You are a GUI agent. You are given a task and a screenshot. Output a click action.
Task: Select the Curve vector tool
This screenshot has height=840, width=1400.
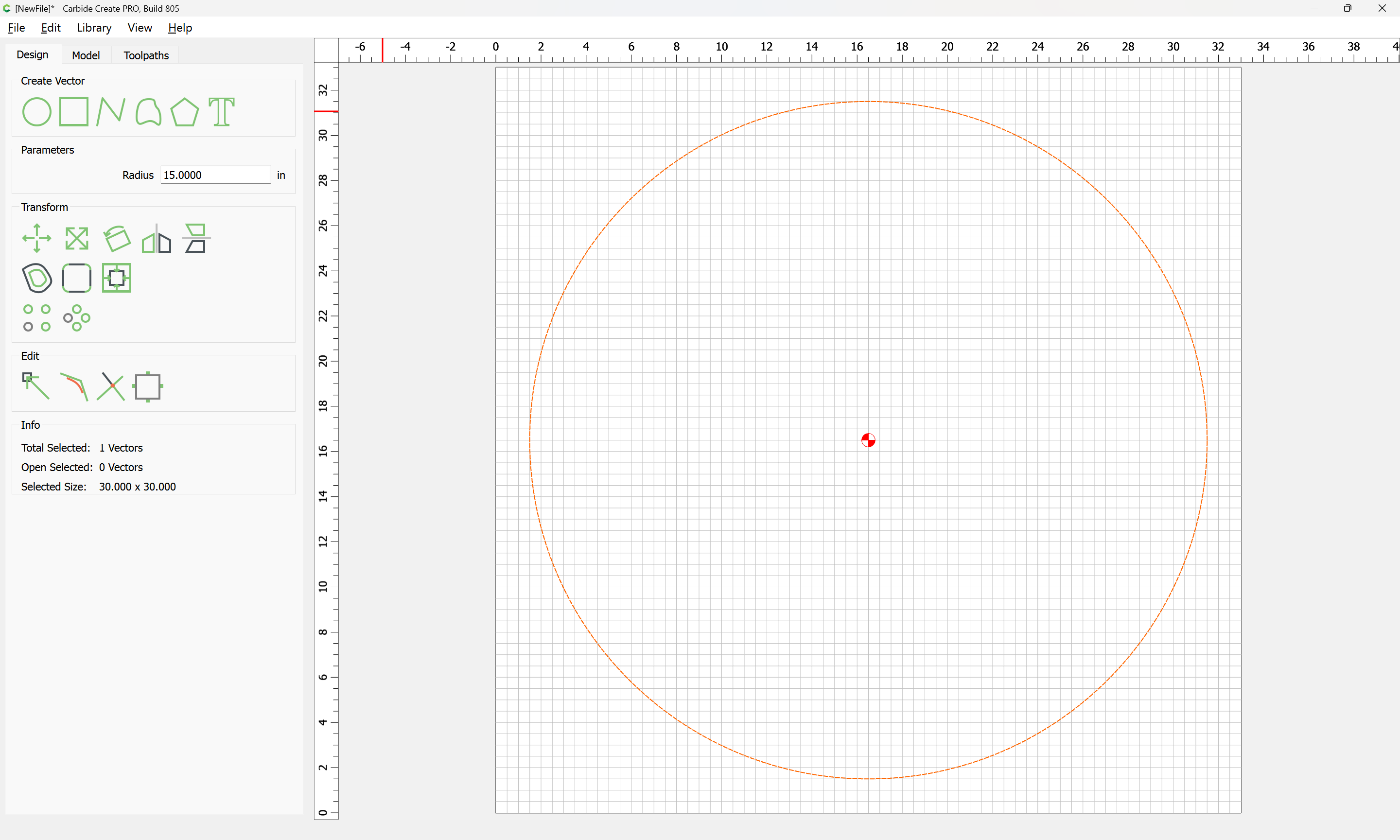coord(148,111)
